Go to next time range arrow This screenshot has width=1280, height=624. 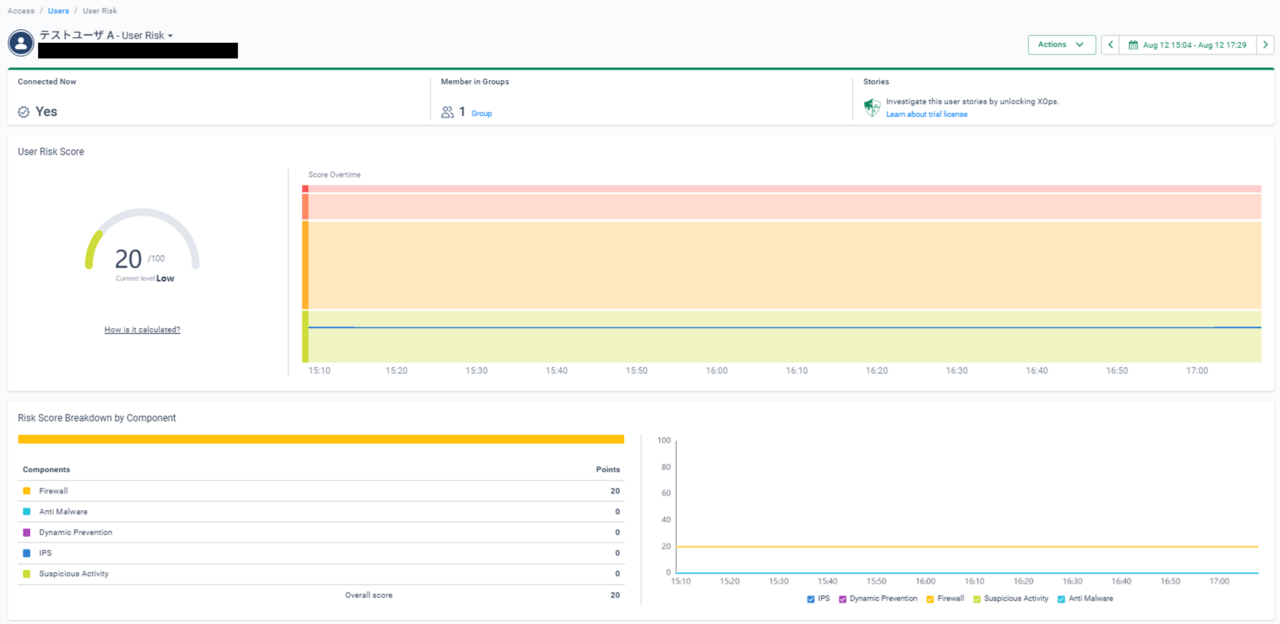tap(1265, 45)
